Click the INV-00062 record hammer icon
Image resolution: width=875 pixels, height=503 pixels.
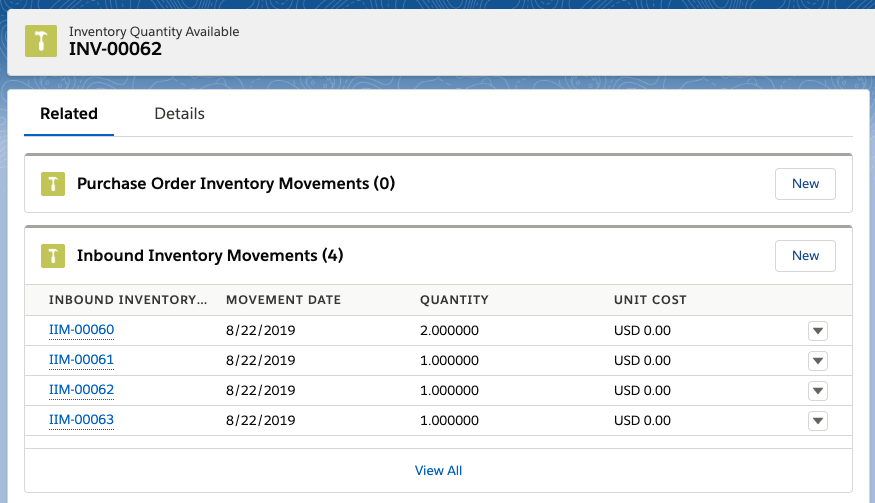(x=41, y=41)
